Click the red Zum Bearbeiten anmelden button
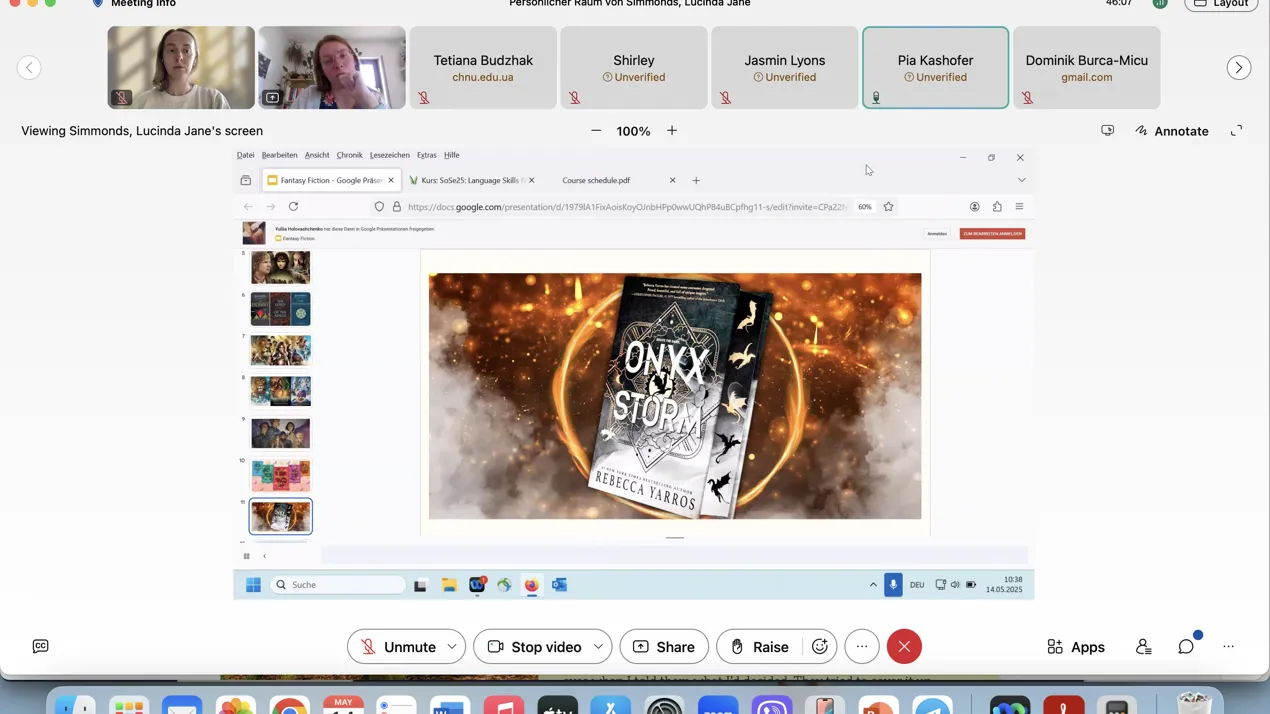The image size is (1270, 714). (x=992, y=234)
